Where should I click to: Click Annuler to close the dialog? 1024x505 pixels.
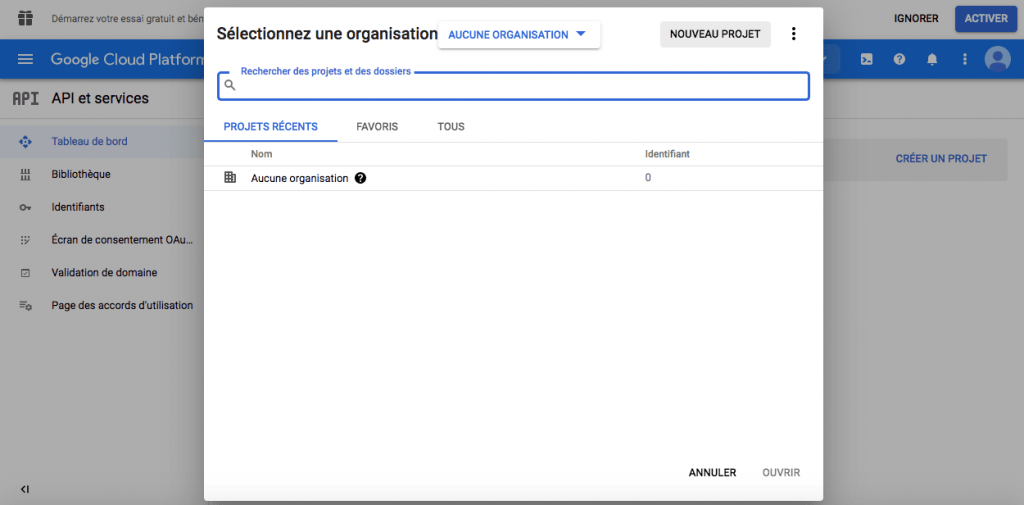[x=712, y=473]
